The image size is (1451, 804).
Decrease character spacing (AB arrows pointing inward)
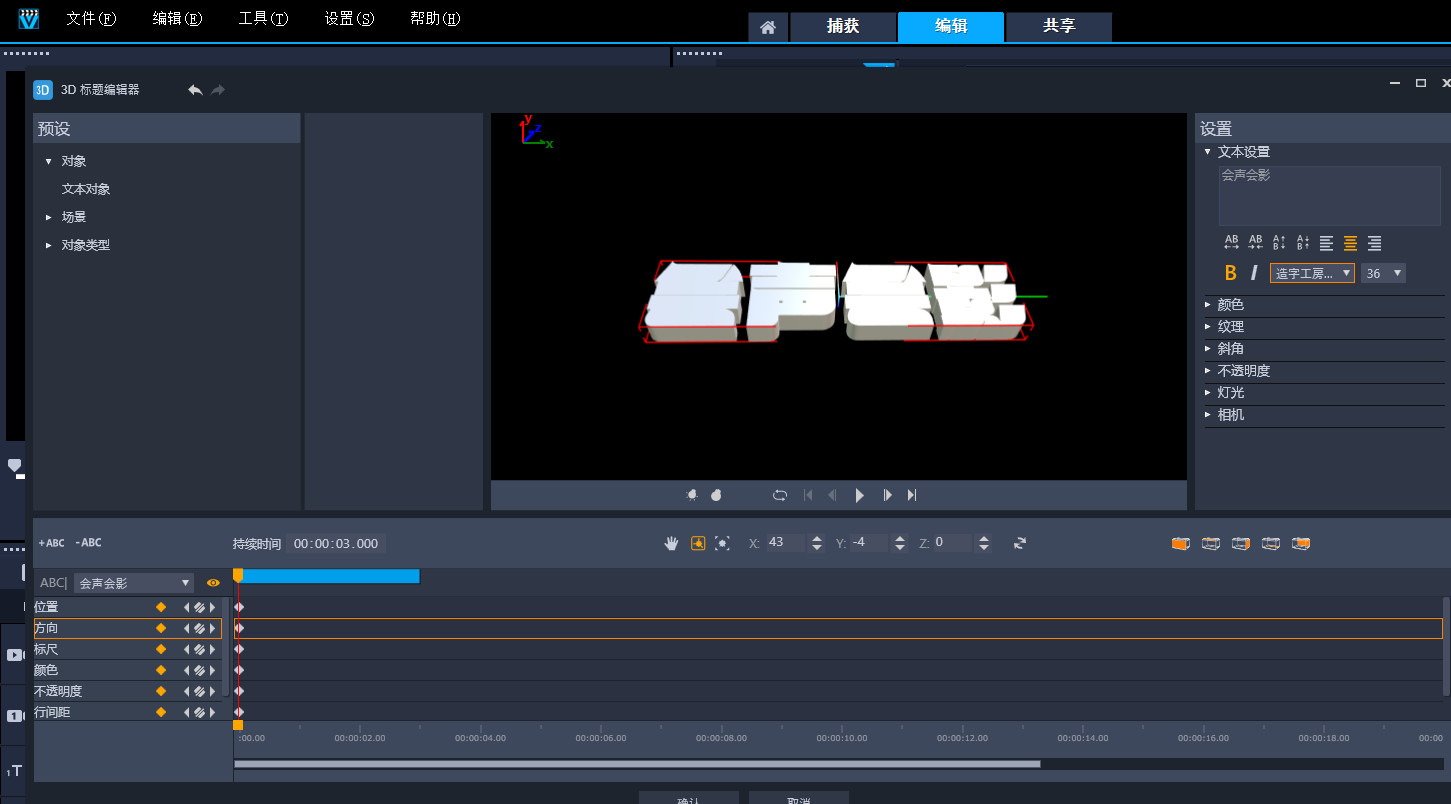point(1255,242)
